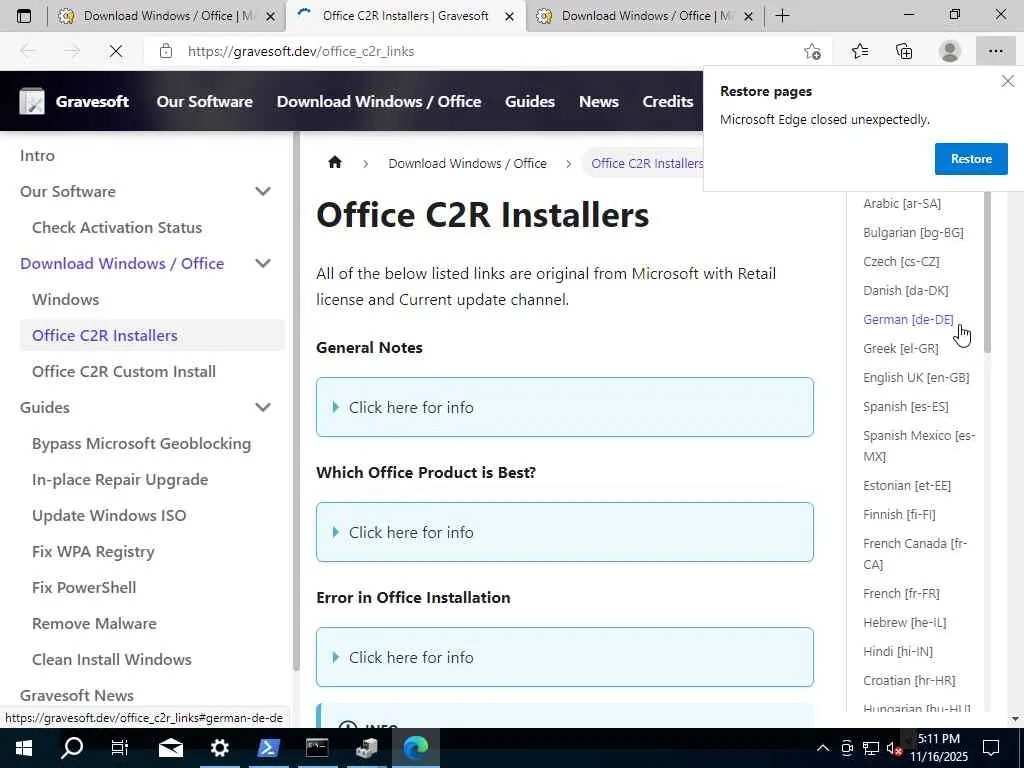The image size is (1024, 768).
Task: Click the muted volume tray icon
Action: coord(894,748)
